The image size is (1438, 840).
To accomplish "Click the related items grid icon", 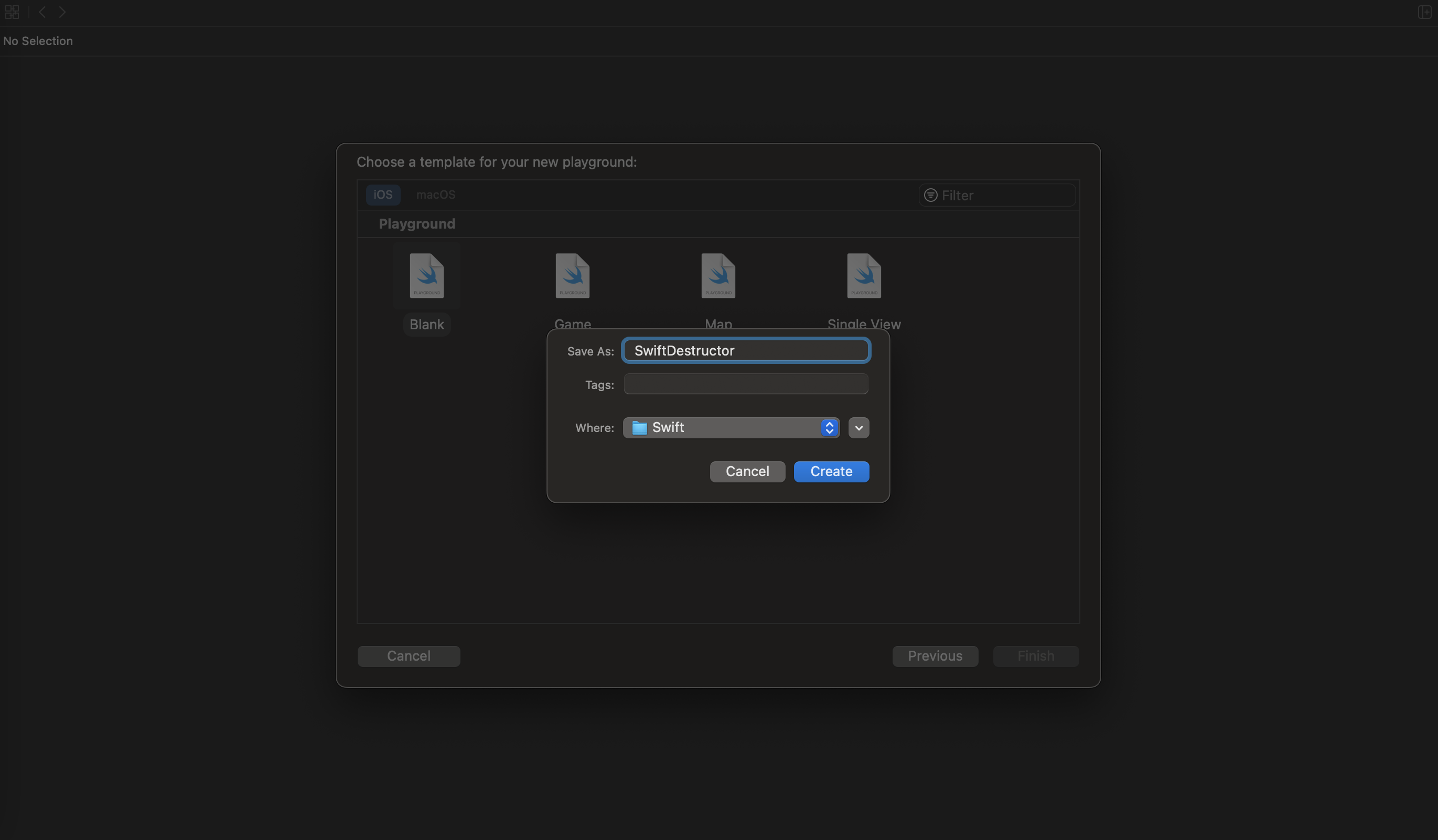I will 12,12.
